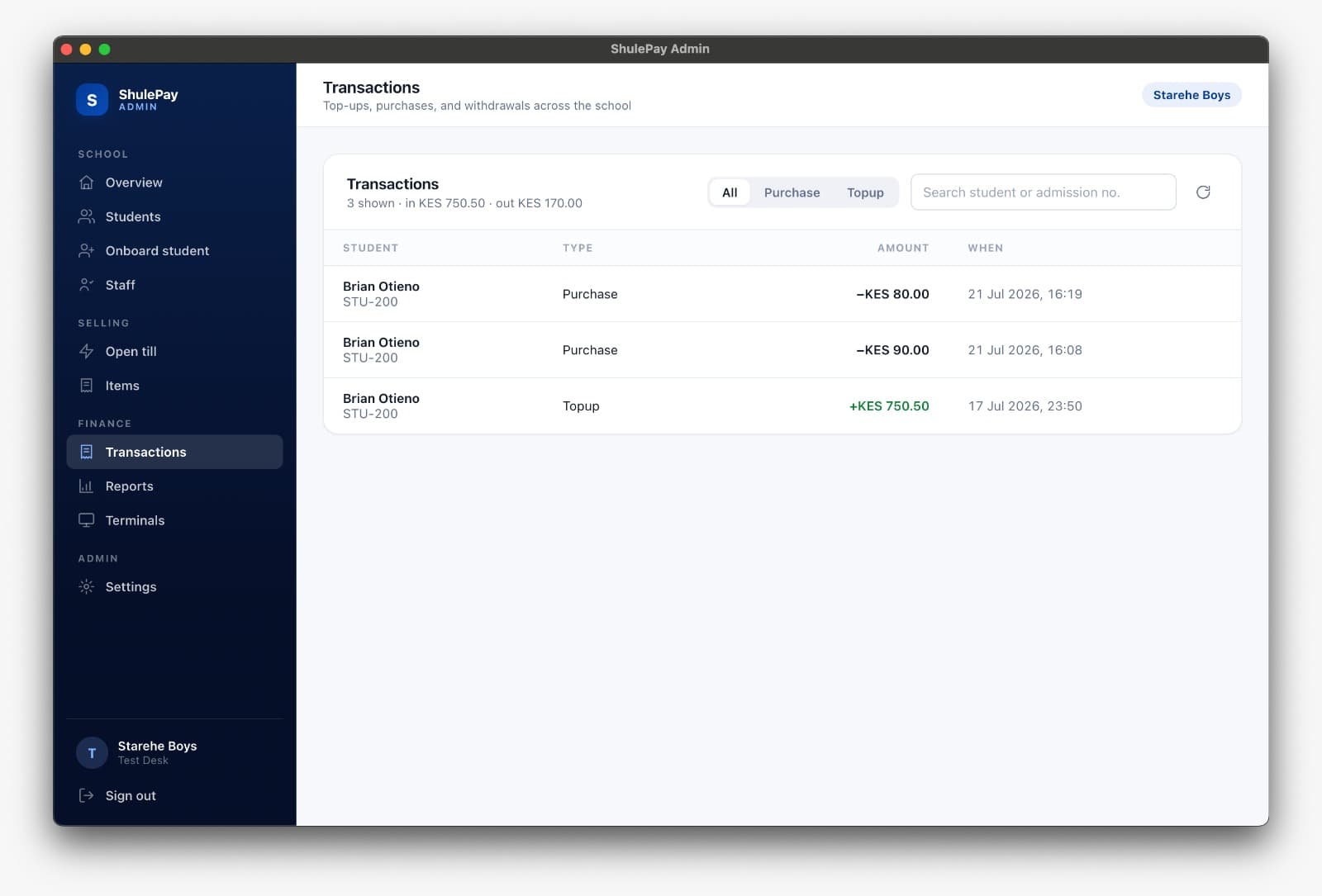This screenshot has height=896, width=1322.
Task: Click the Overview home icon
Action: (x=86, y=183)
